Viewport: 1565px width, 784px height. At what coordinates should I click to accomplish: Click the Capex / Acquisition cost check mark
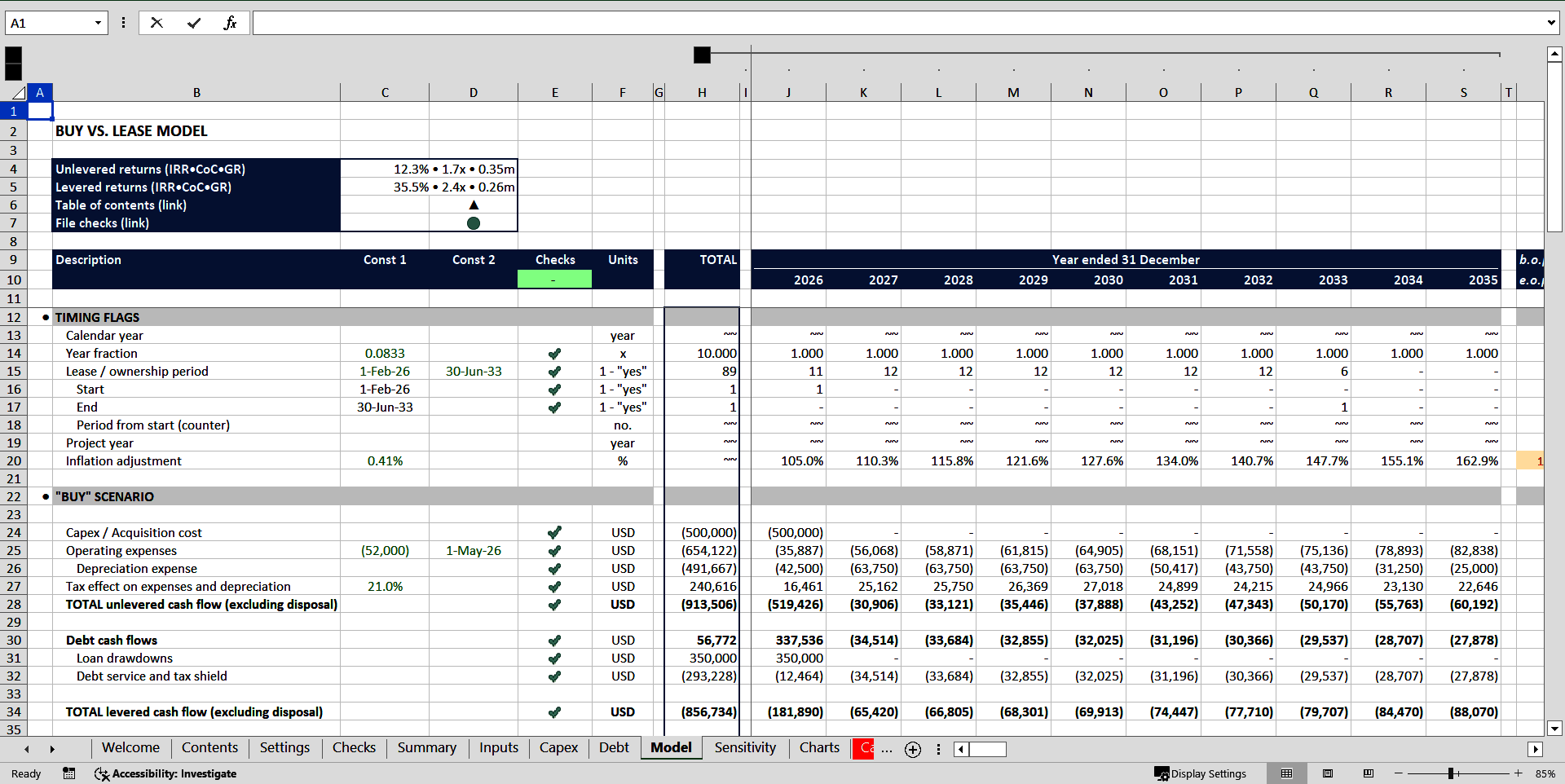[554, 532]
